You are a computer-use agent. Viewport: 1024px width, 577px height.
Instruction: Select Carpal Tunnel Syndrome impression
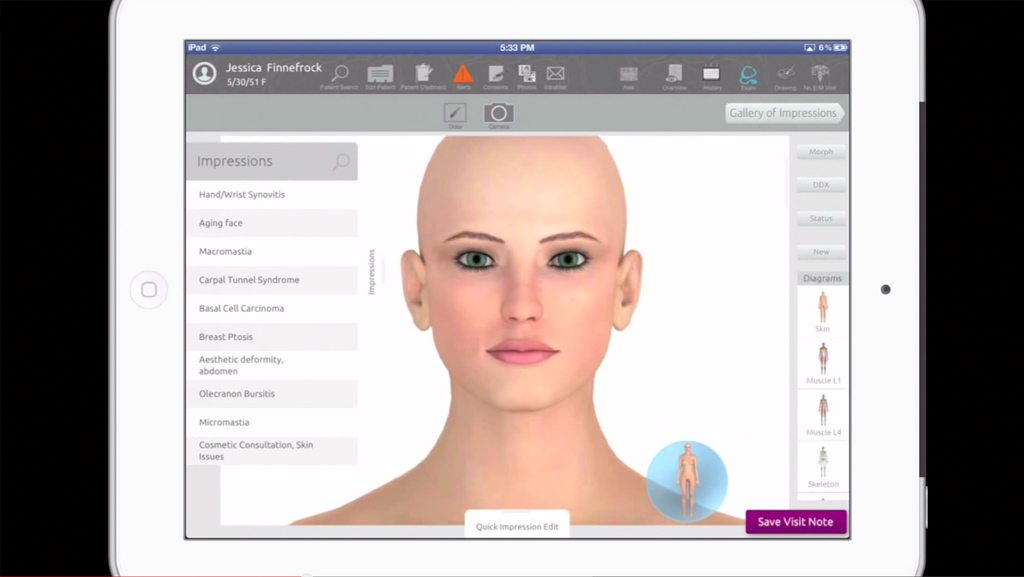pos(272,279)
